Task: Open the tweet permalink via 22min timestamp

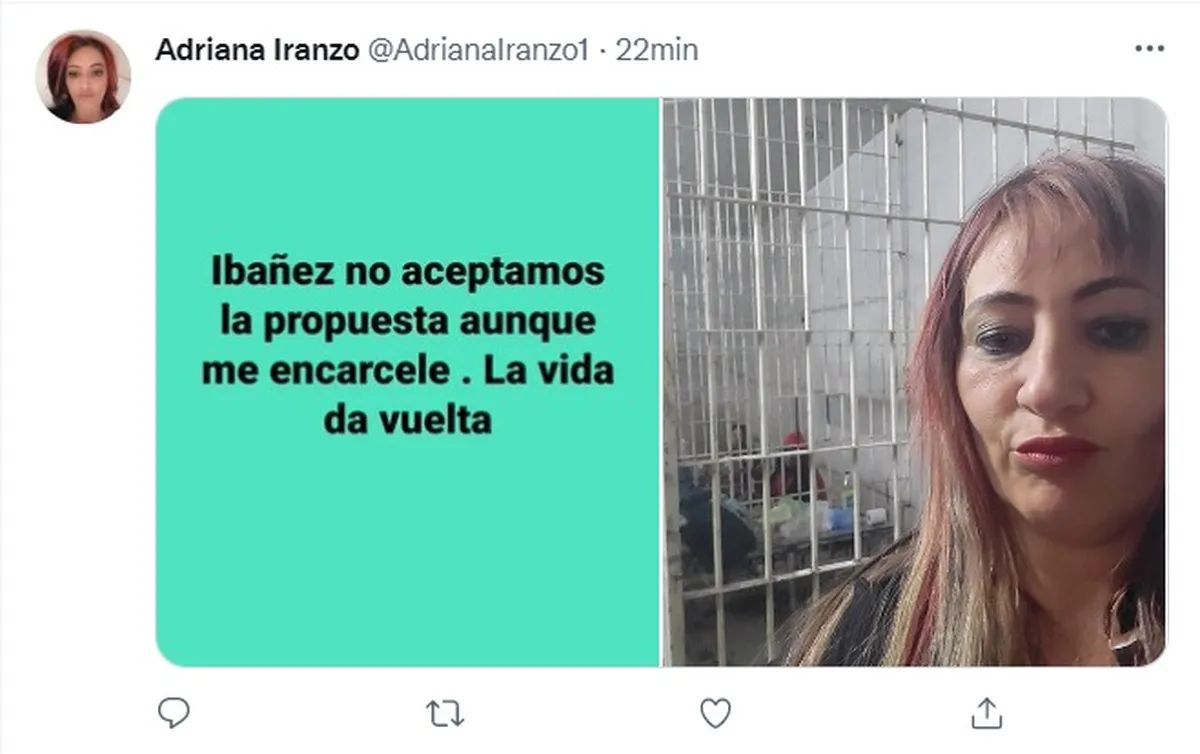Action: pyautogui.click(x=657, y=50)
